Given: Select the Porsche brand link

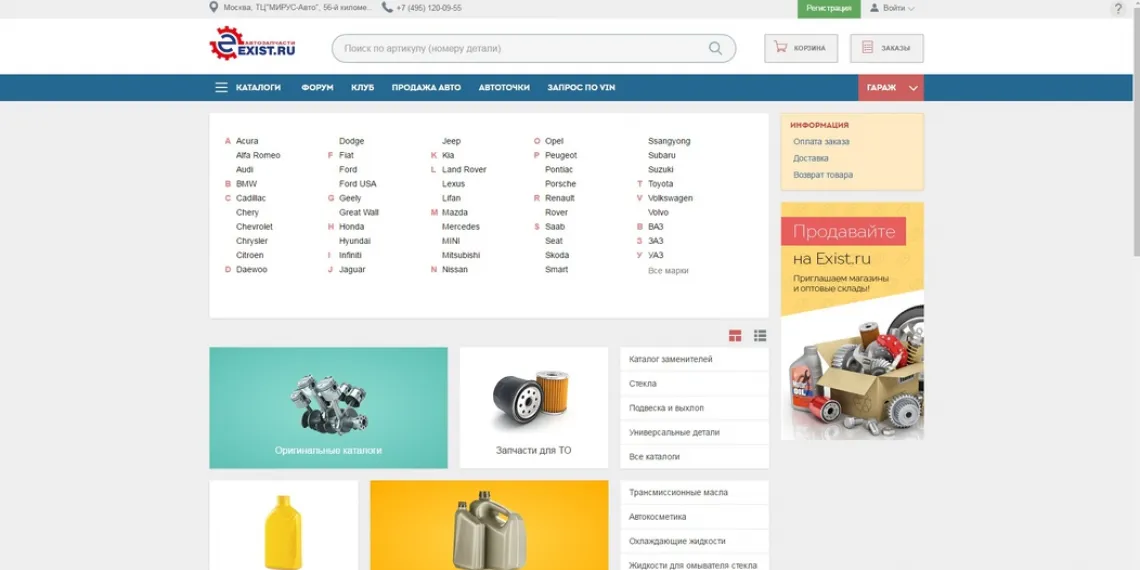Looking at the screenshot, I should [560, 184].
